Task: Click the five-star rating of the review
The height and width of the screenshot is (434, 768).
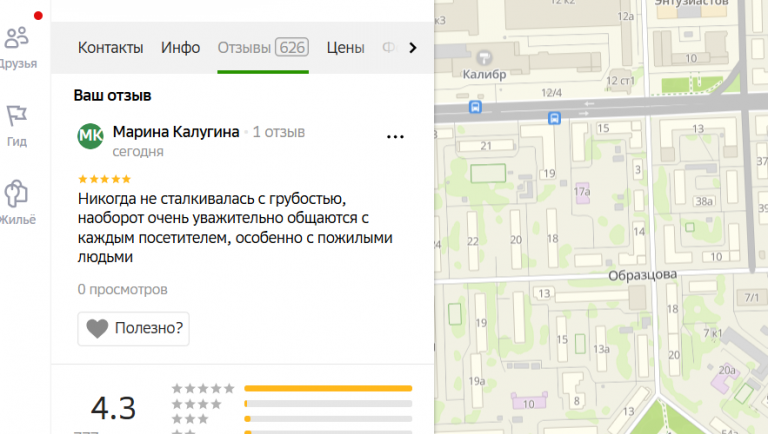Action: 104,179
